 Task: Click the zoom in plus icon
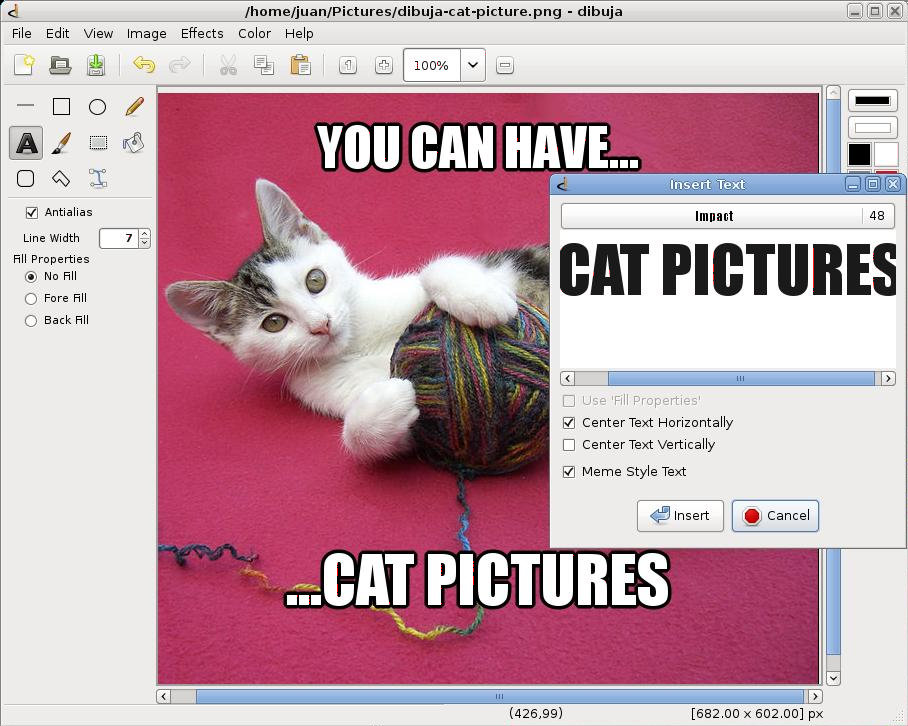pyautogui.click(x=384, y=65)
